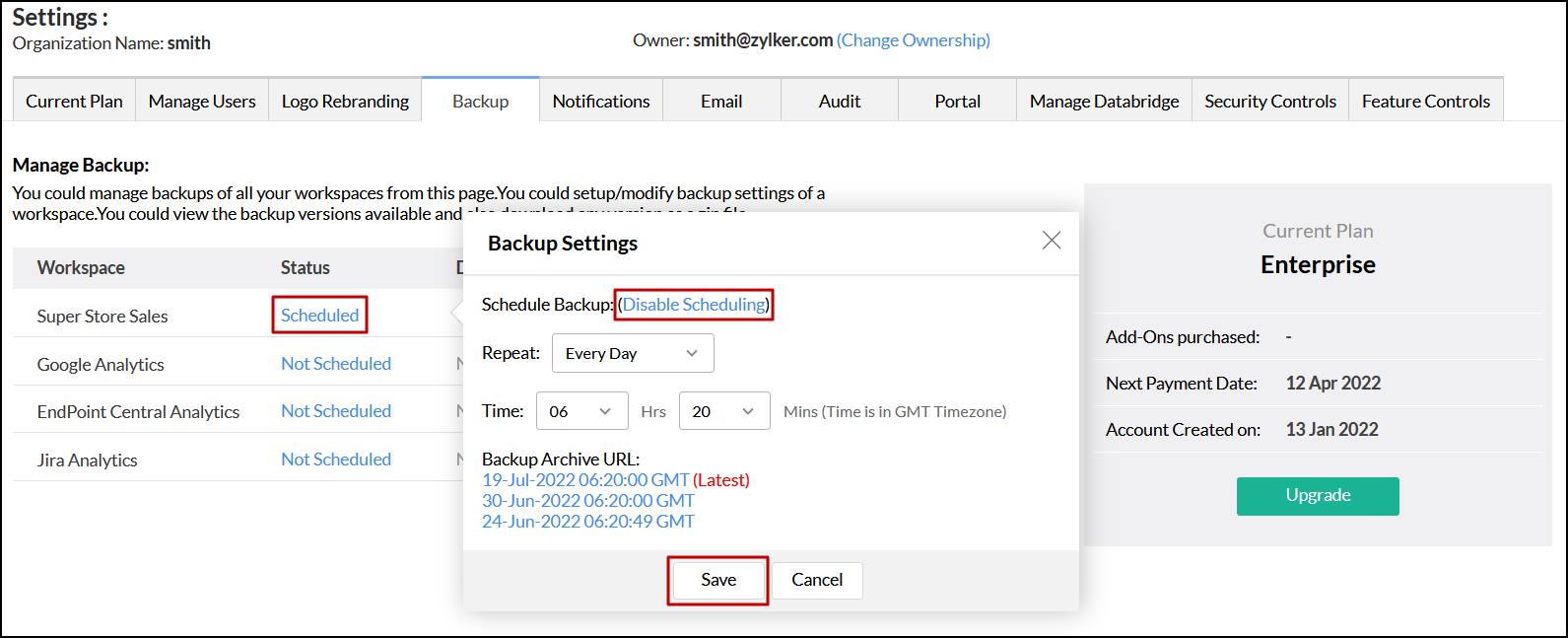Open the Logo Rebranding tab

(345, 102)
